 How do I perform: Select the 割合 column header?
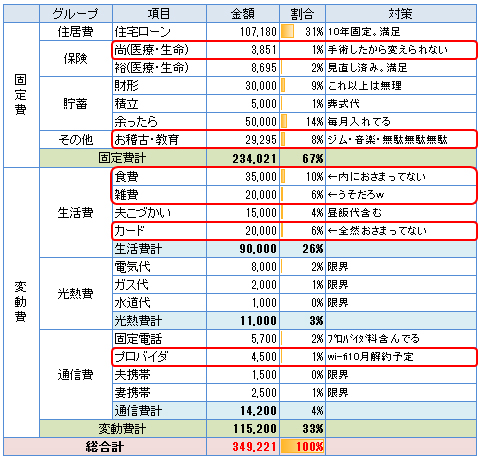(x=302, y=14)
